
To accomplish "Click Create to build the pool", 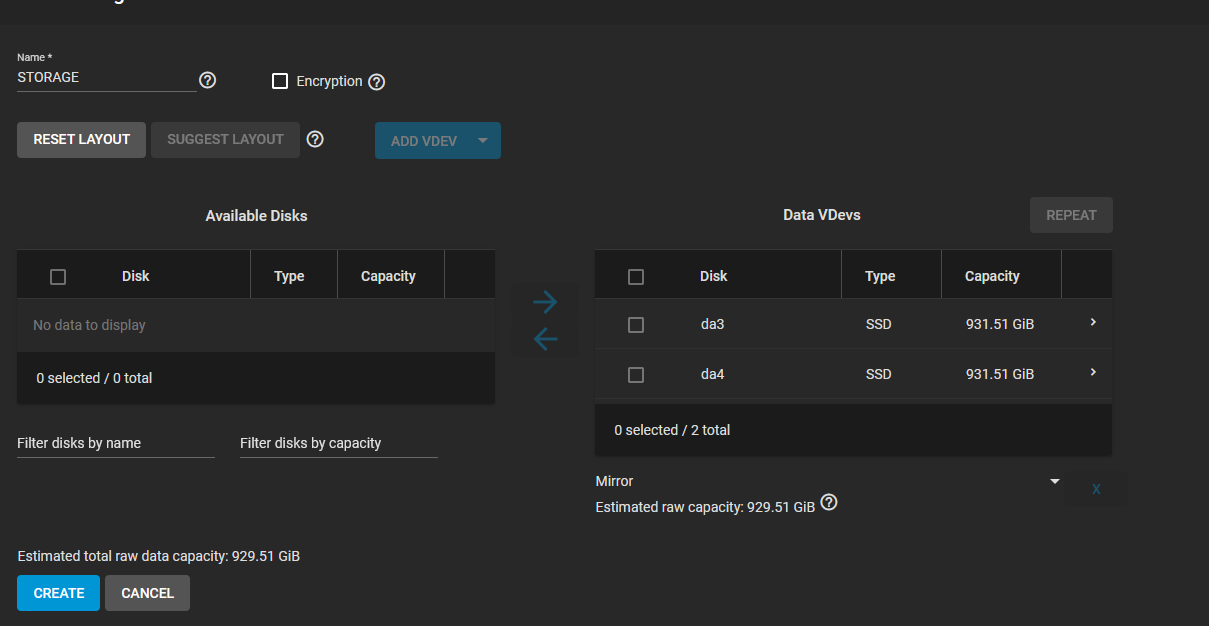I will point(58,593).
